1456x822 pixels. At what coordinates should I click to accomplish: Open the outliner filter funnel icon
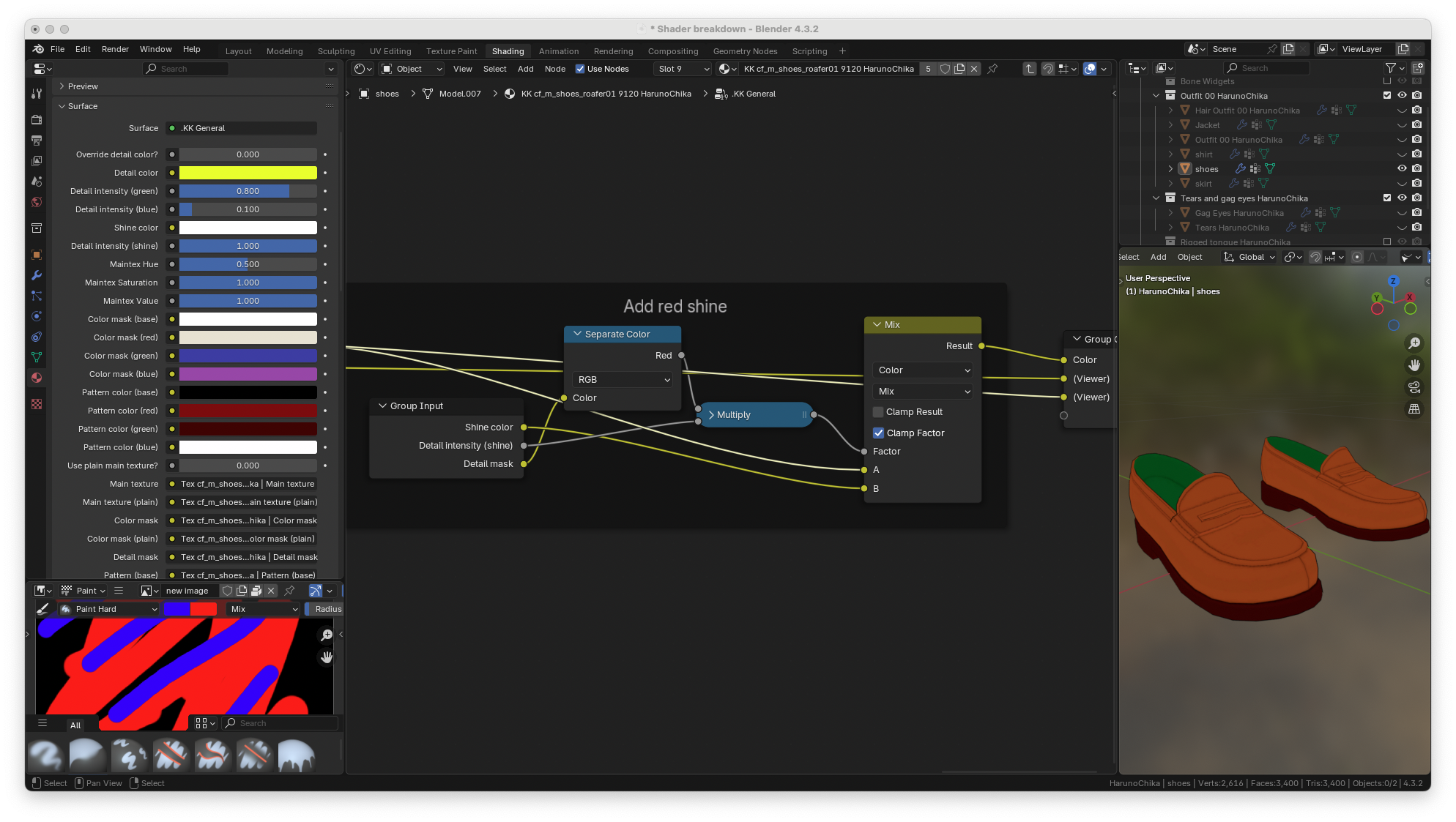(x=1391, y=68)
